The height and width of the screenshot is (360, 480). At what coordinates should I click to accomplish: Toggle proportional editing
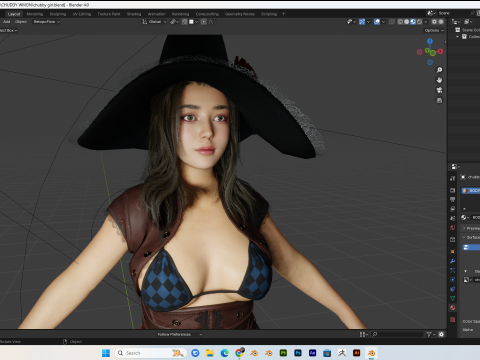(204, 22)
